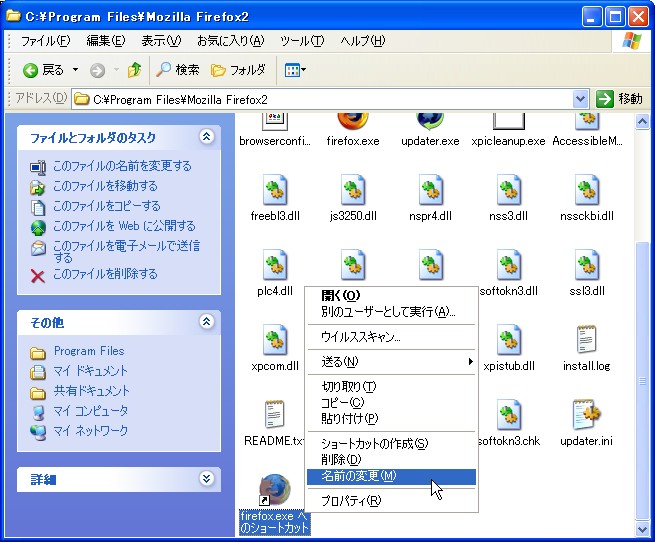
Task: Open the 編集(E) menu
Action: 106,41
